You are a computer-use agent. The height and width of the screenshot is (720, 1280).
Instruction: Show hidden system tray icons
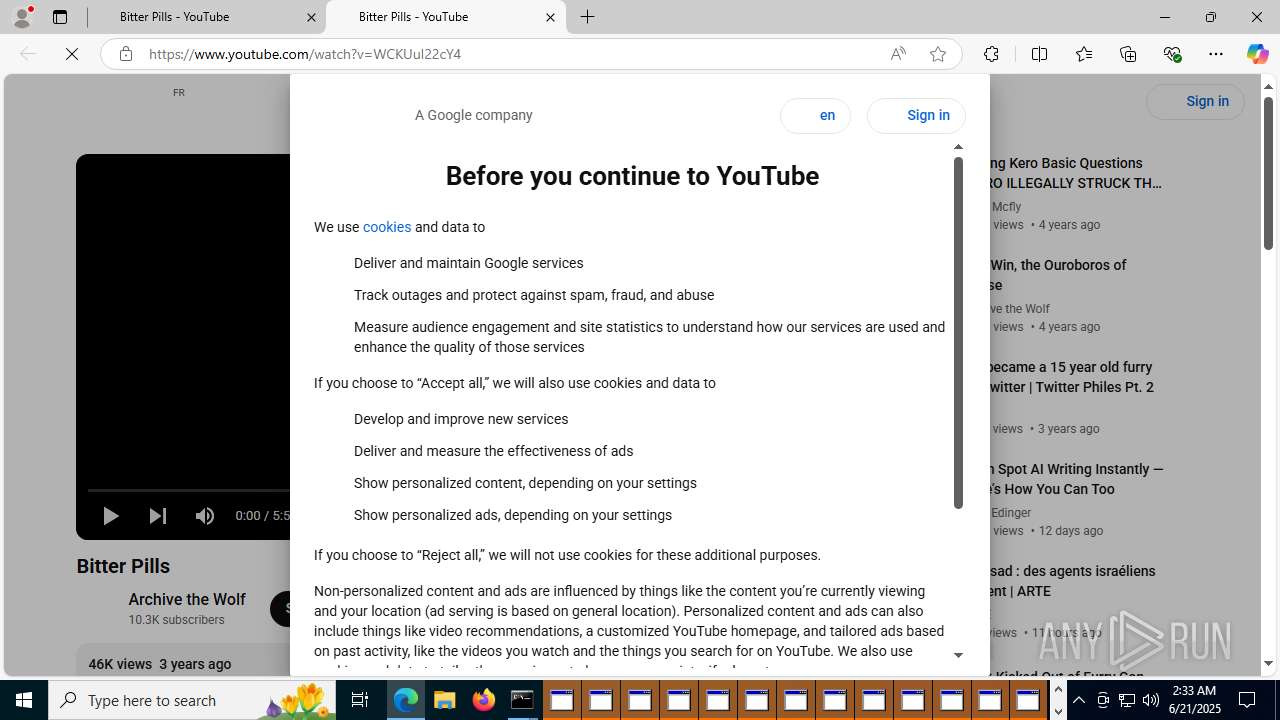pos(1079,700)
